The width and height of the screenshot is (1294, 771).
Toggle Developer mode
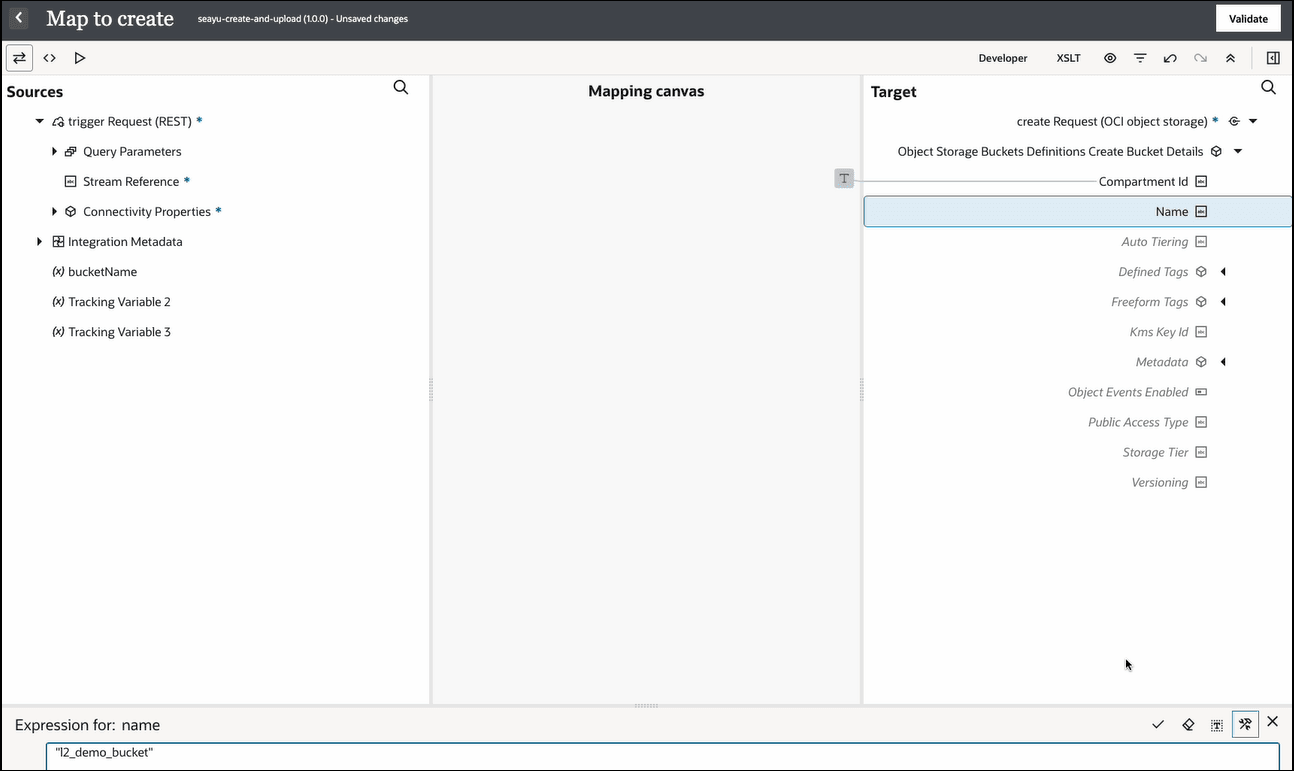pos(1003,58)
